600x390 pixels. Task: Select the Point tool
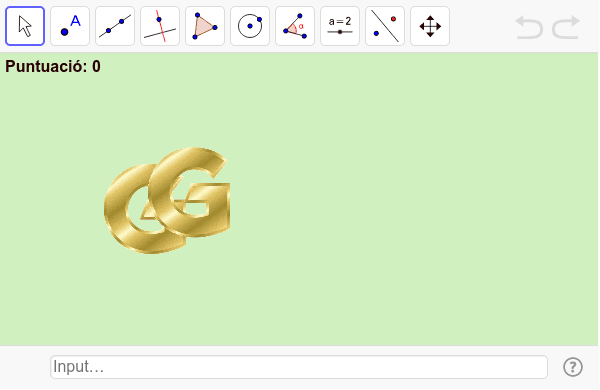pos(70,26)
